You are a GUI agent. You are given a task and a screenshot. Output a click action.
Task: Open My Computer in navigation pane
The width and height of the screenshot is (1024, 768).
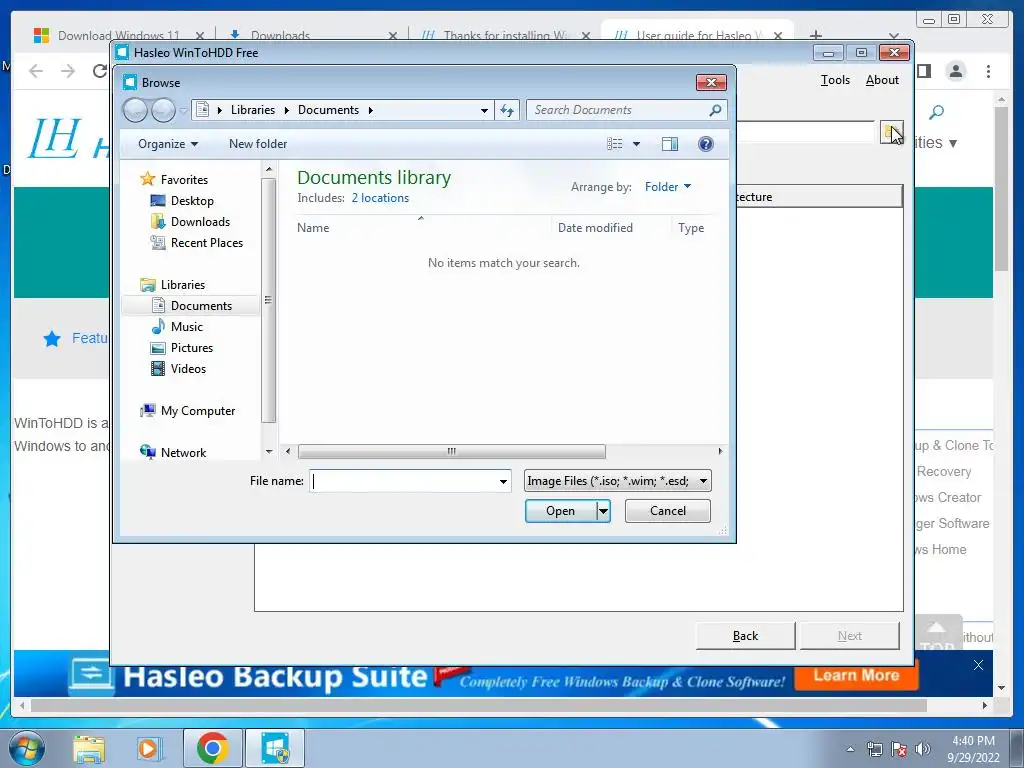click(x=197, y=411)
